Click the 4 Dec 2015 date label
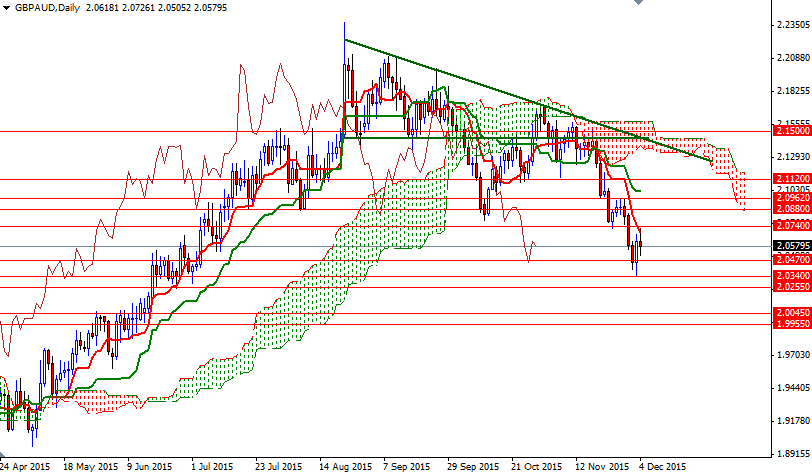The height and width of the screenshot is (474, 812). tap(662, 467)
